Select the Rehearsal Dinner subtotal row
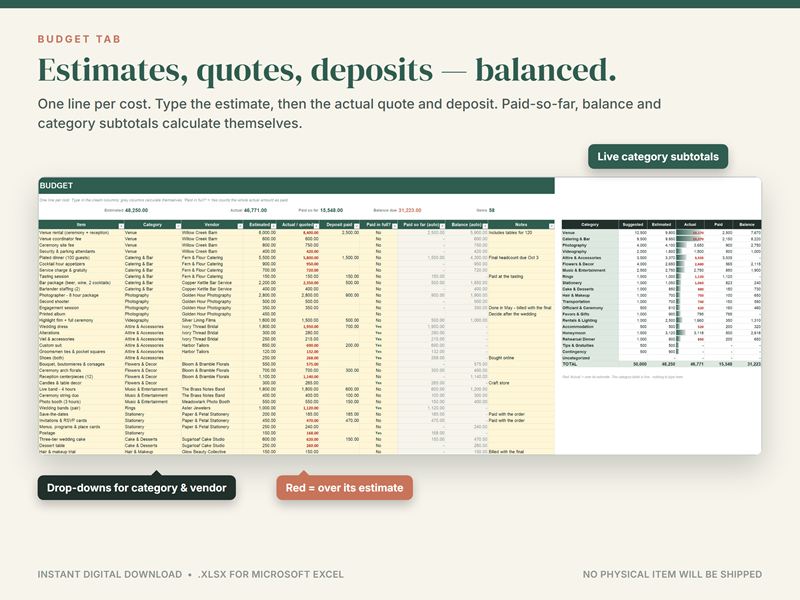Viewport: 800px width, 600px height. [x=661, y=339]
